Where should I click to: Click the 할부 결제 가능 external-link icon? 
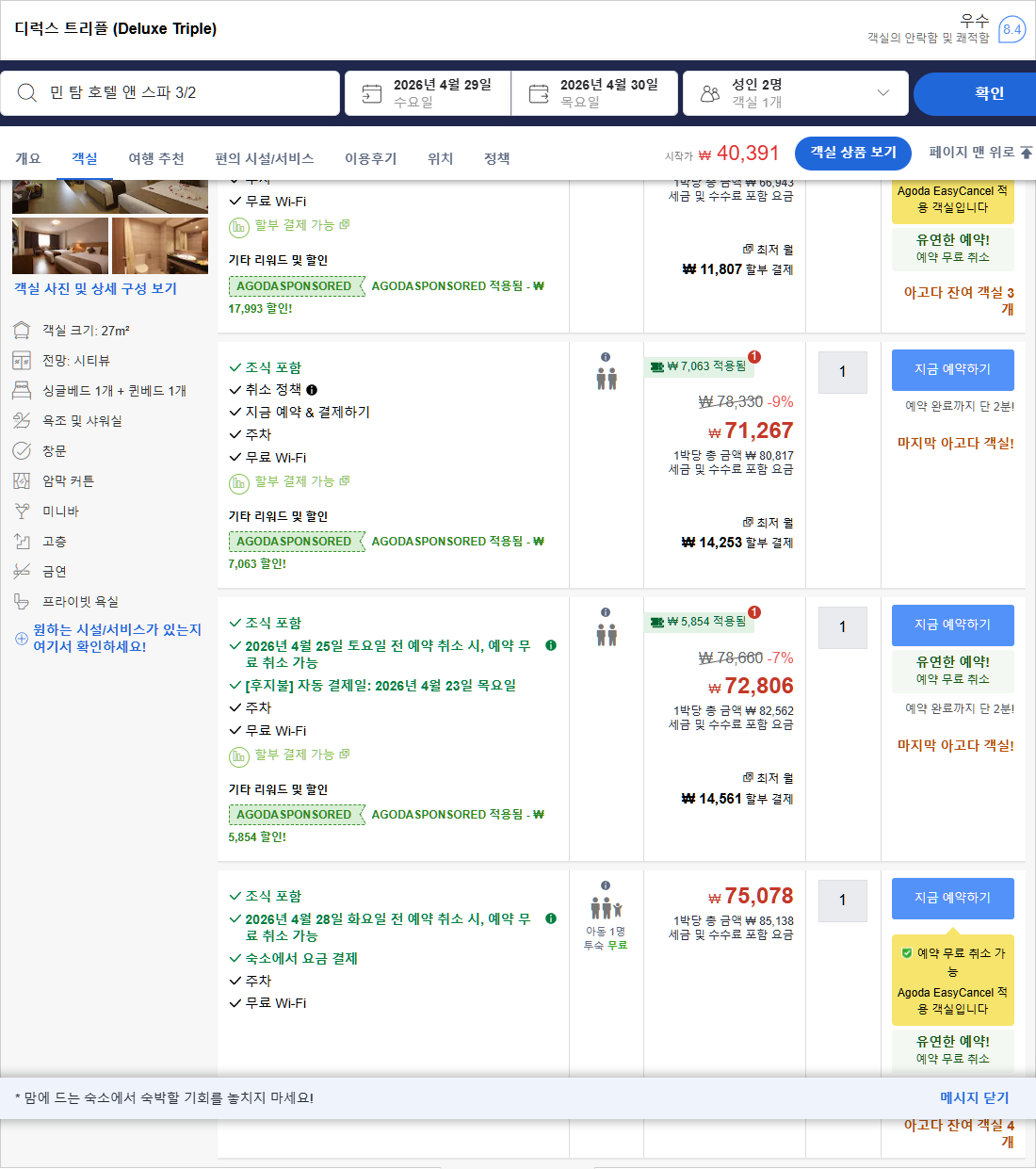click(345, 481)
